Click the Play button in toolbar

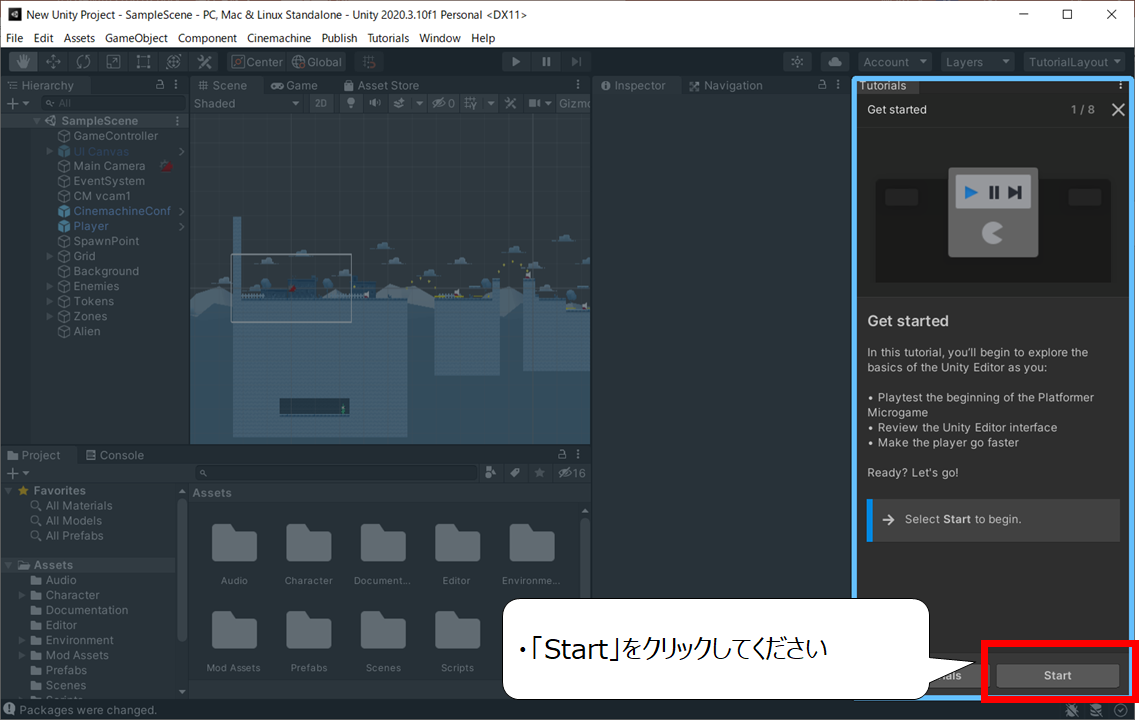516,62
